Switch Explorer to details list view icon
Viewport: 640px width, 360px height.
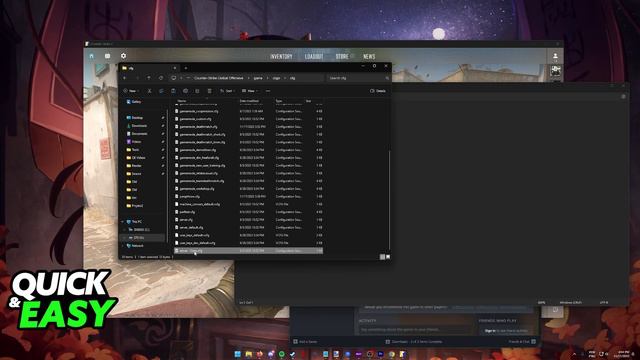(382, 257)
